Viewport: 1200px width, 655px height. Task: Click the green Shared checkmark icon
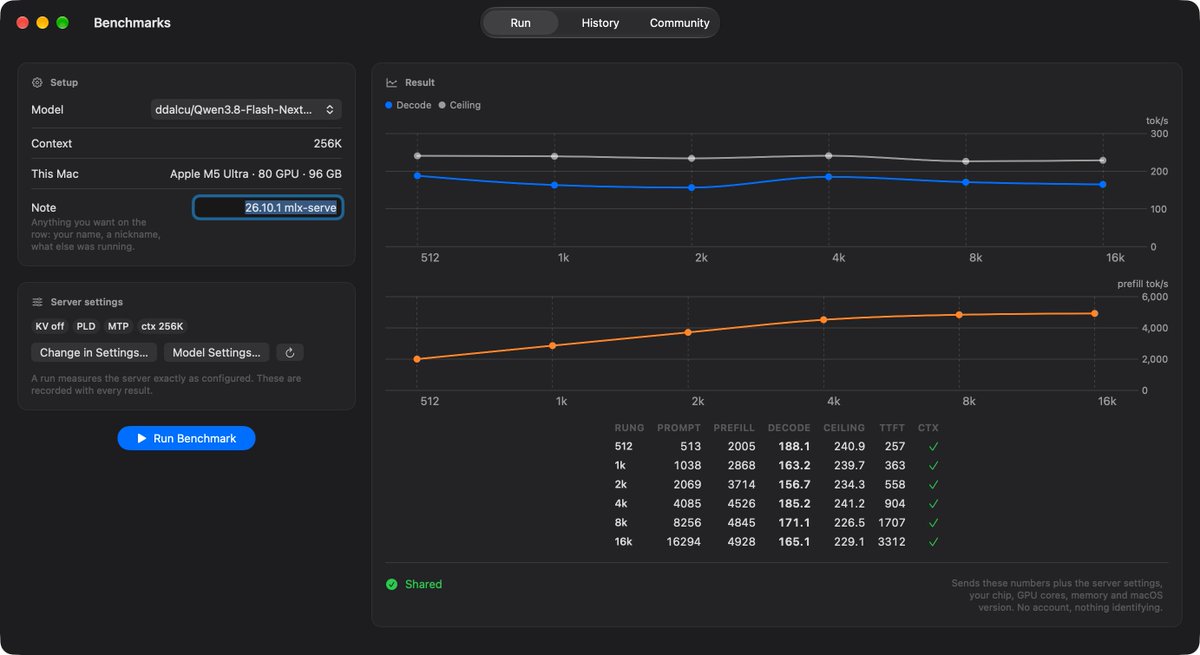[392, 584]
